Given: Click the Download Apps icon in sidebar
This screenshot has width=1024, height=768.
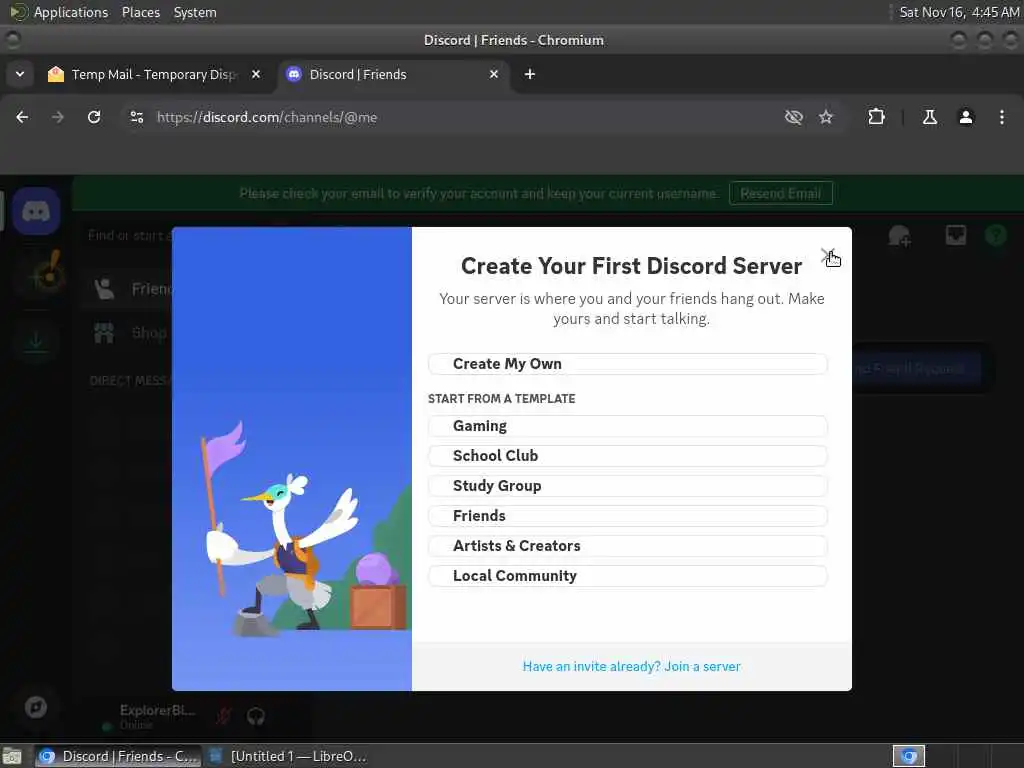Looking at the screenshot, I should [x=36, y=340].
